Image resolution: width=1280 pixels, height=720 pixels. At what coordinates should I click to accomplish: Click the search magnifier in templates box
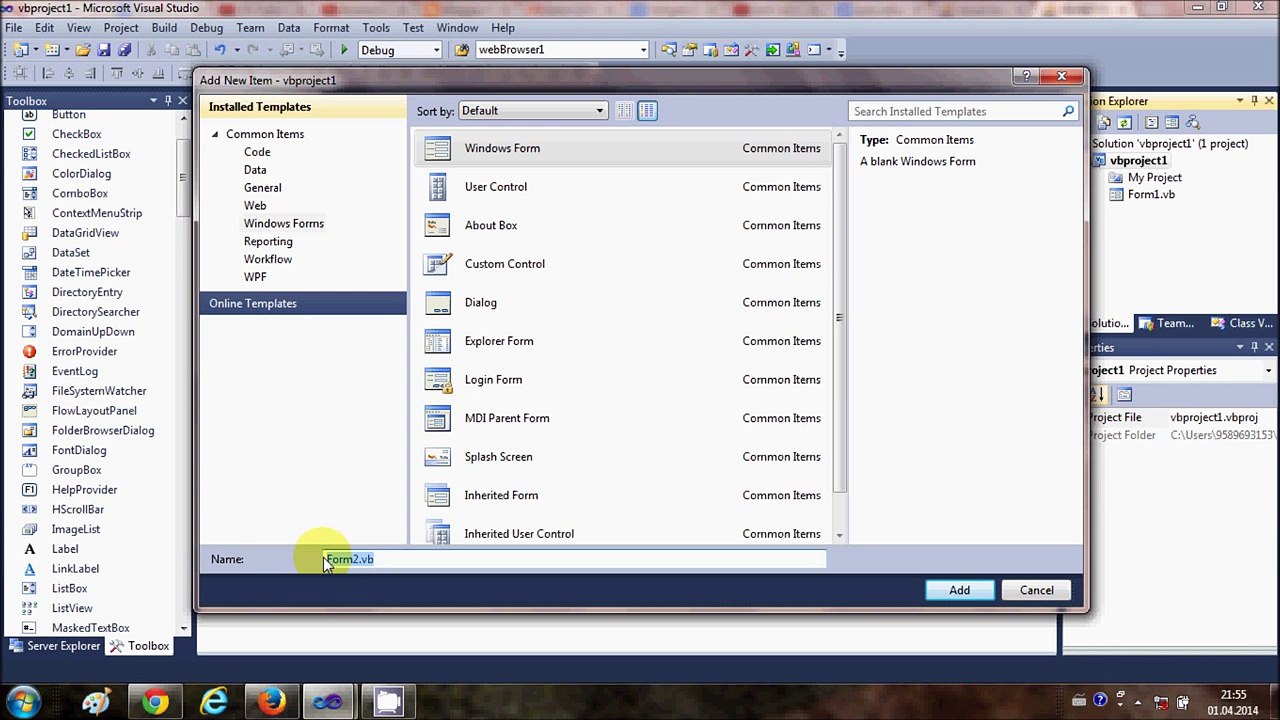coord(1068,111)
